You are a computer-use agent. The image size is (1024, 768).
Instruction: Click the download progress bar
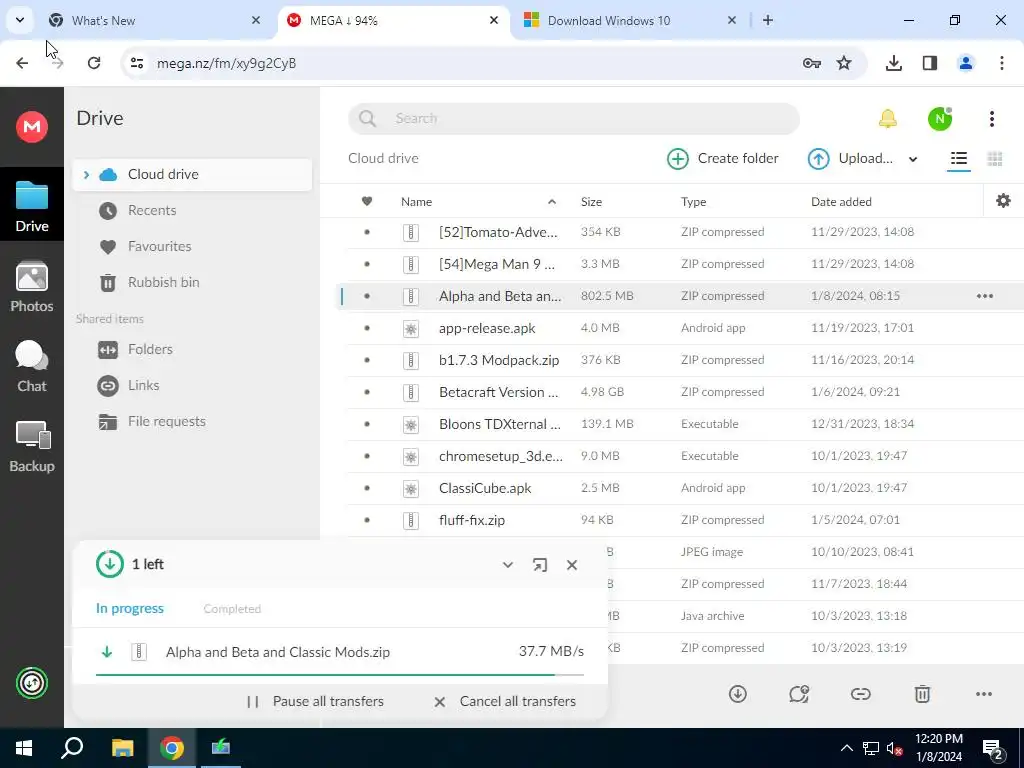point(340,674)
